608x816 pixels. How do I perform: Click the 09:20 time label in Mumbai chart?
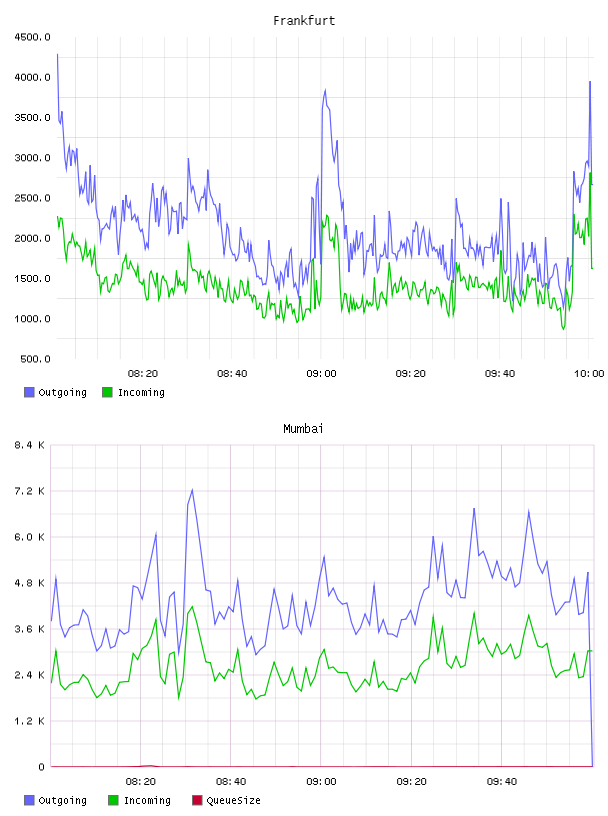point(411,782)
